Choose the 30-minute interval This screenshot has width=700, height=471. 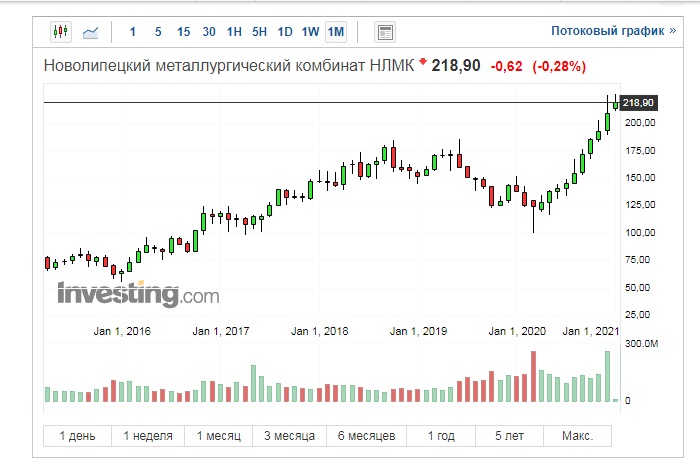tap(208, 32)
